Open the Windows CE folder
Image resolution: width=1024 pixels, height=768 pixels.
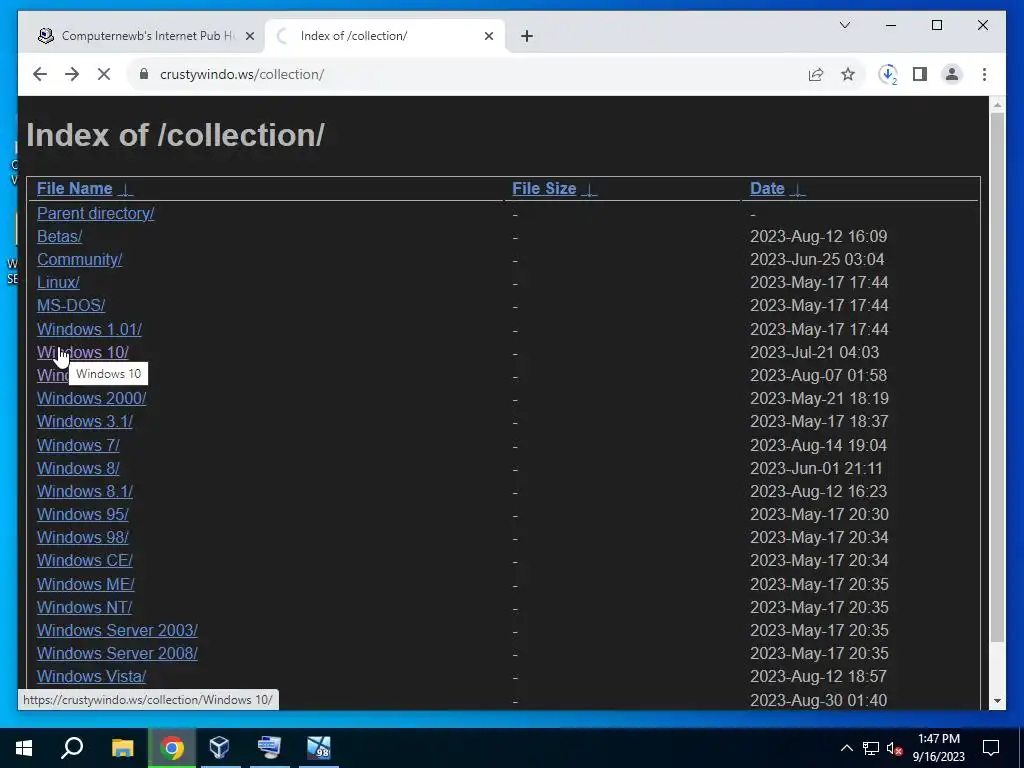click(x=84, y=560)
